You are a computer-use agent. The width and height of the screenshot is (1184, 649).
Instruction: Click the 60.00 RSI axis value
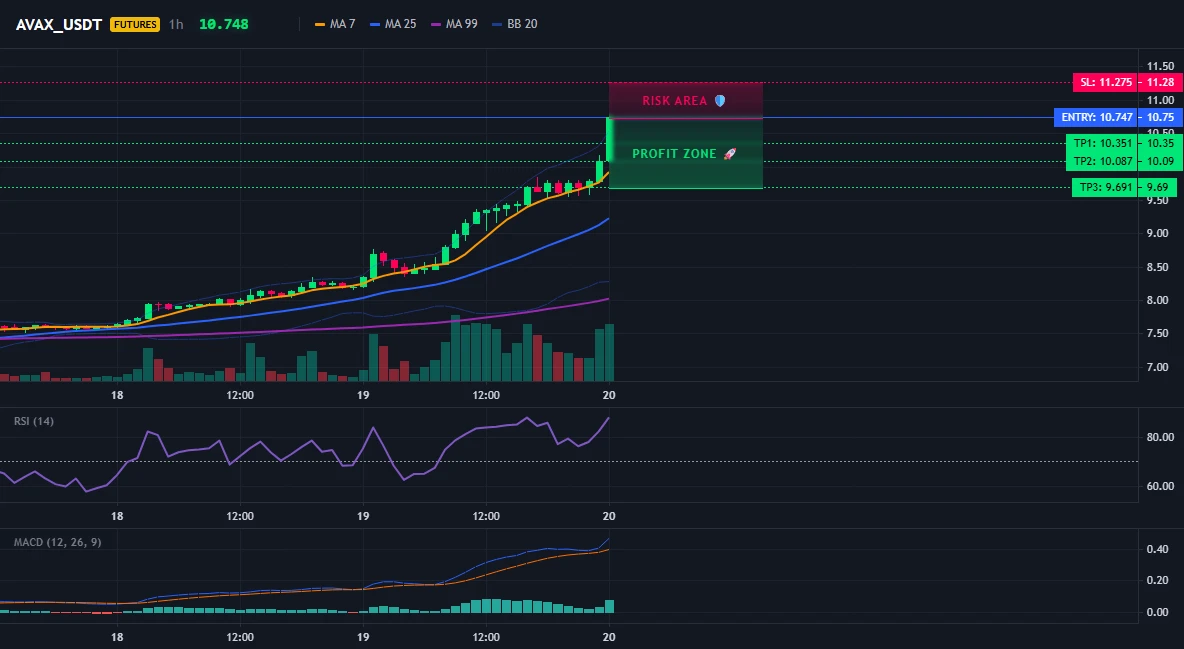click(x=1160, y=486)
